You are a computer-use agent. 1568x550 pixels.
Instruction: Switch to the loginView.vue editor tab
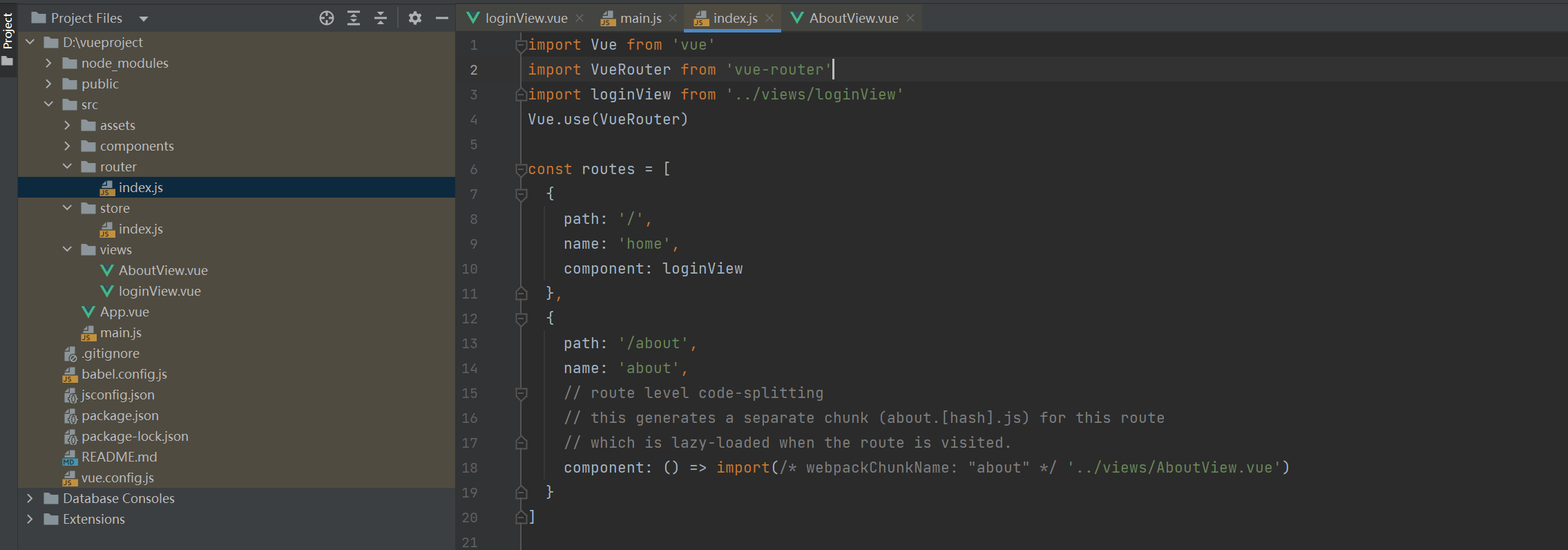[526, 18]
